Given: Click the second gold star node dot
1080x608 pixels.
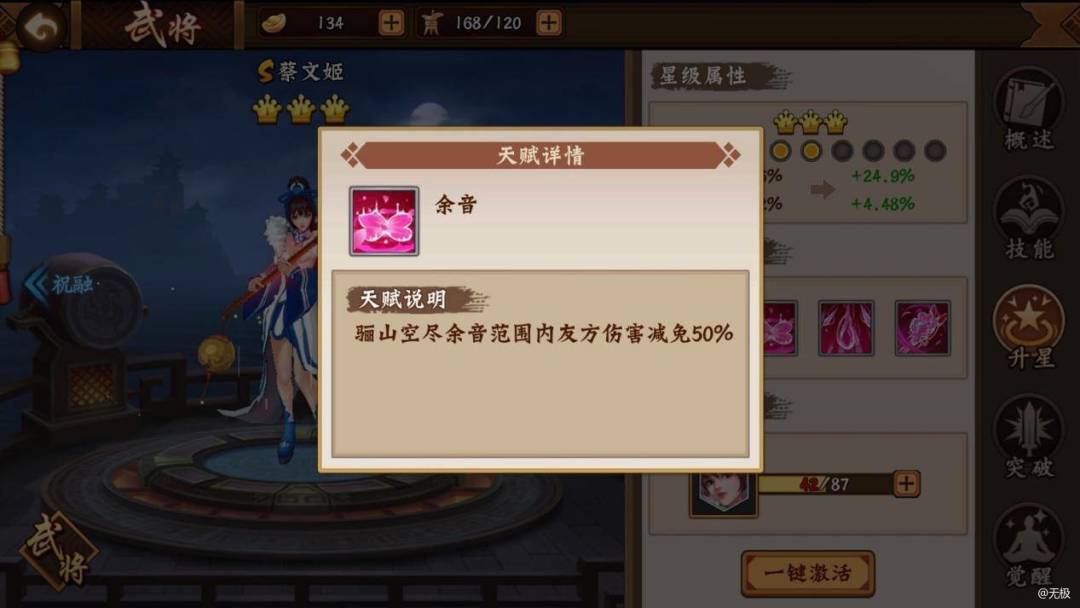Looking at the screenshot, I should pos(811,151).
